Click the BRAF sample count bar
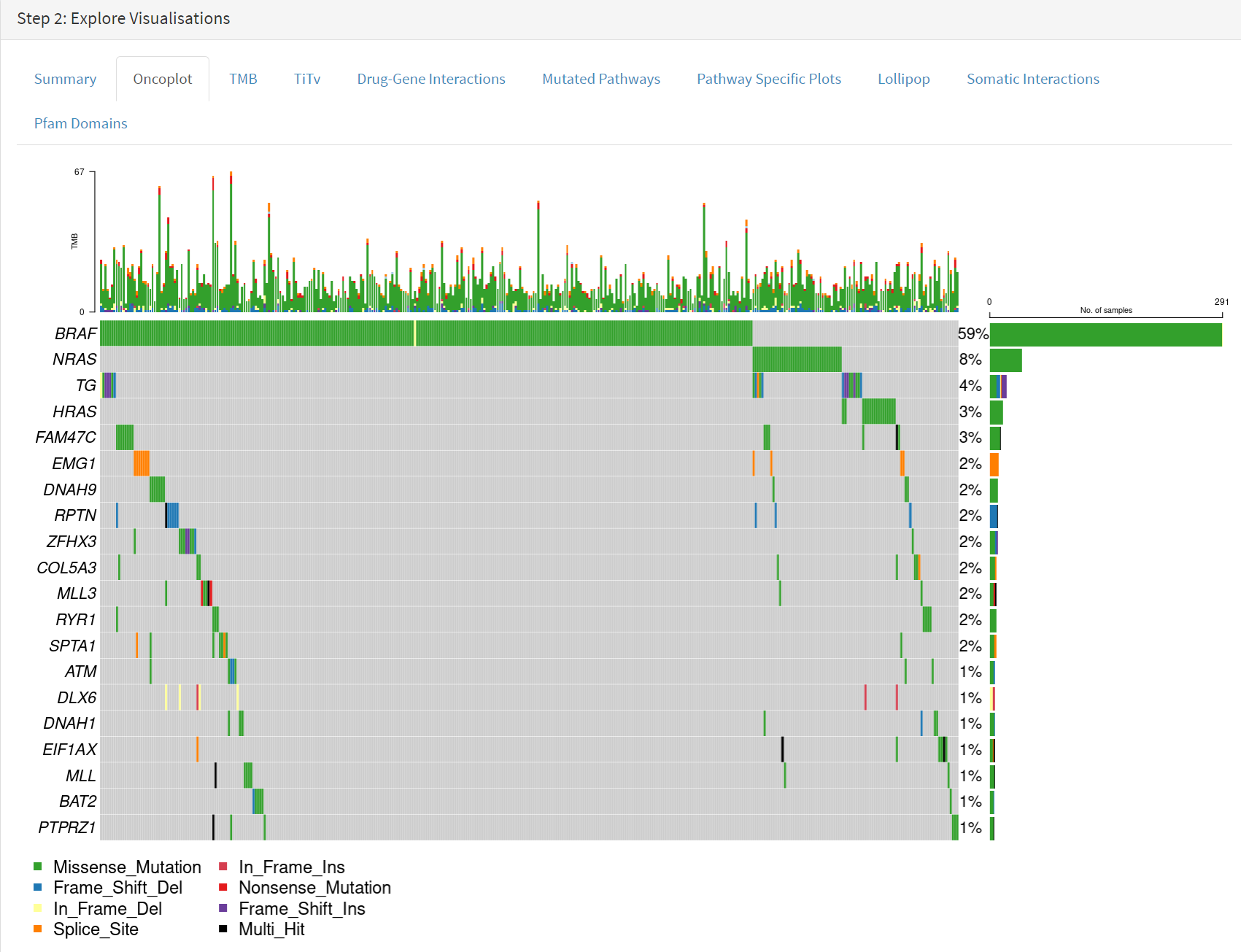1241x952 pixels. (x=1106, y=334)
